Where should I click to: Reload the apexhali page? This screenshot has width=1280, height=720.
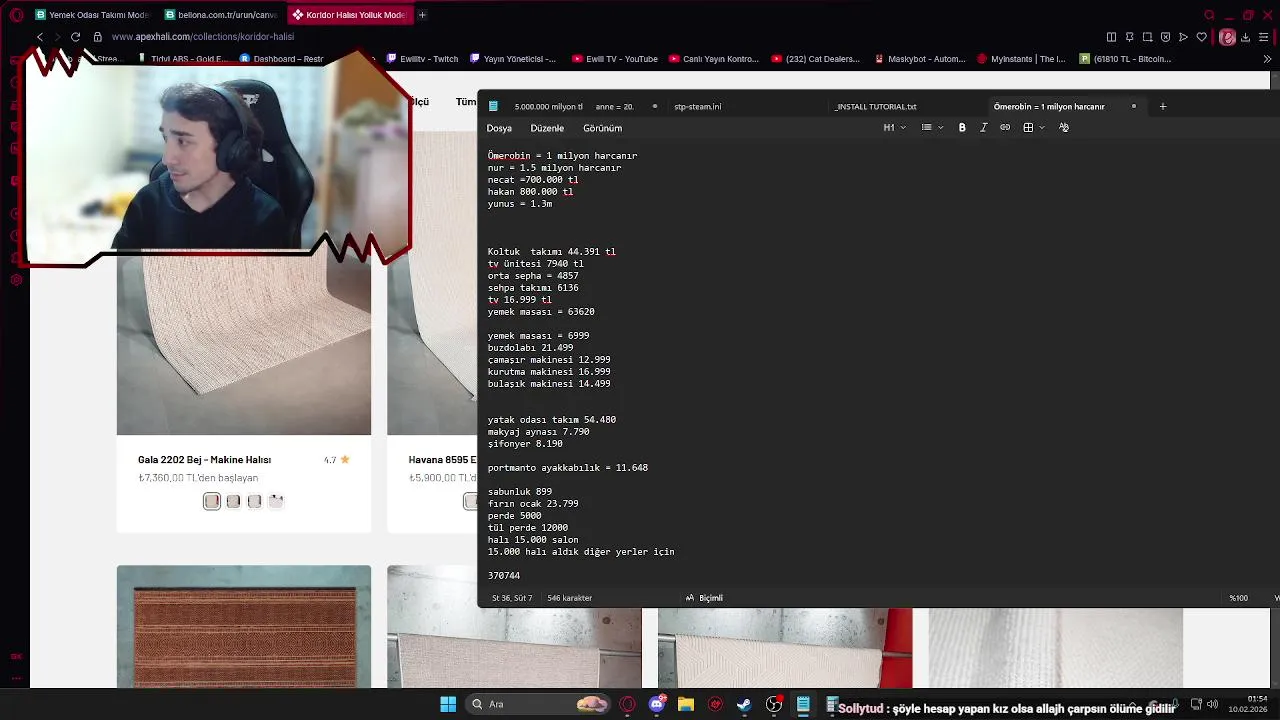click(x=75, y=37)
